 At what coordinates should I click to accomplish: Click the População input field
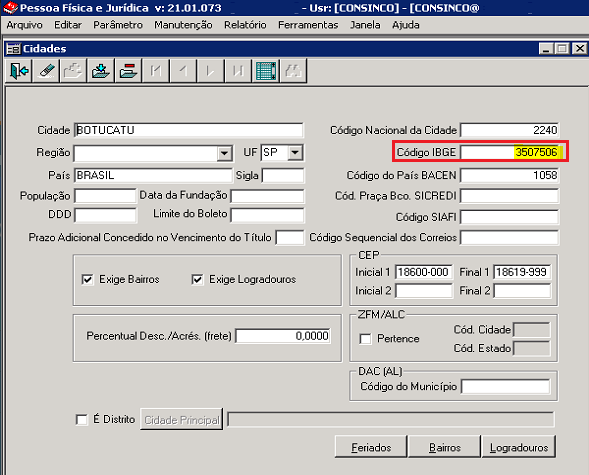[106, 196]
